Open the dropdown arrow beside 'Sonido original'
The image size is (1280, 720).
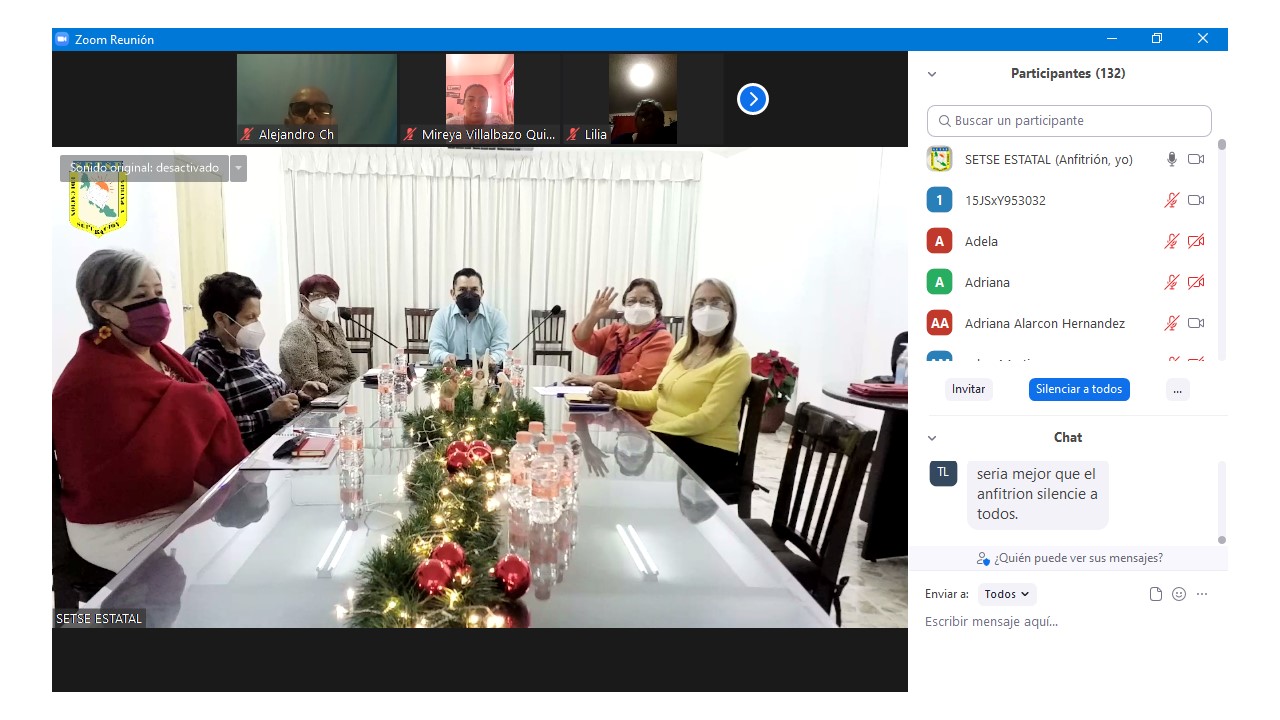coord(238,168)
